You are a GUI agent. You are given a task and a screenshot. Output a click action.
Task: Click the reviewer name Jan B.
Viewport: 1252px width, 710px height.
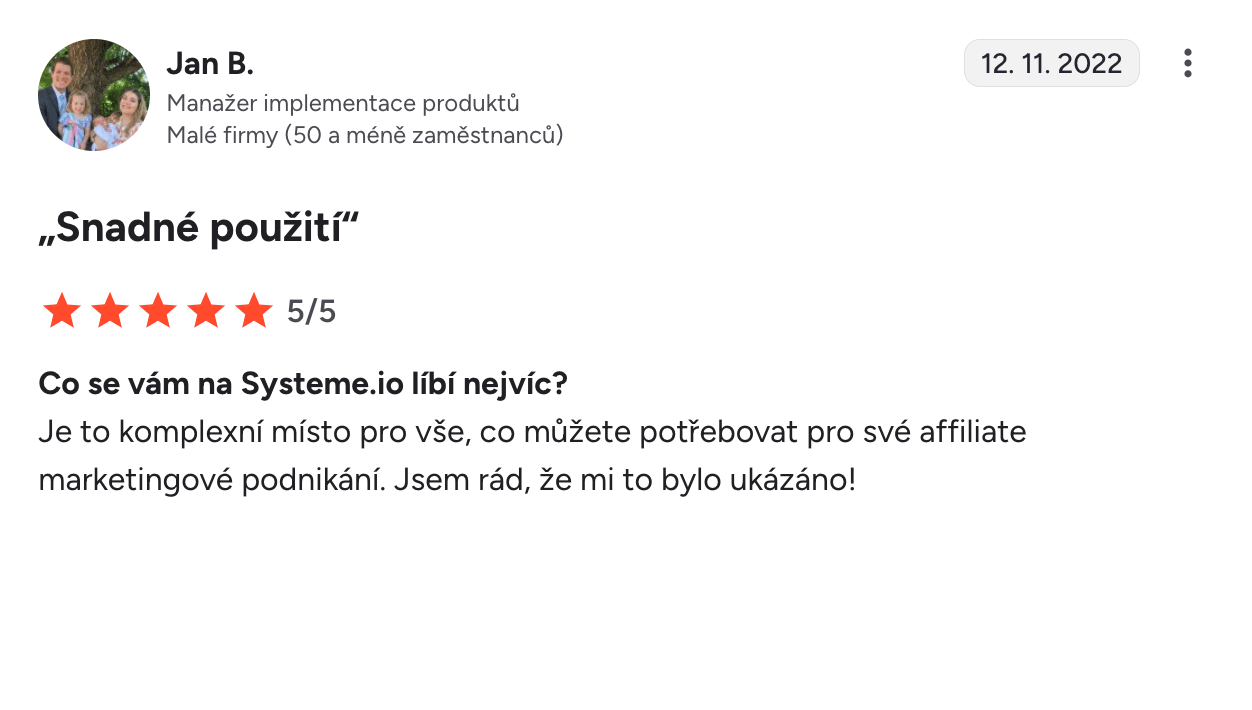(x=210, y=64)
